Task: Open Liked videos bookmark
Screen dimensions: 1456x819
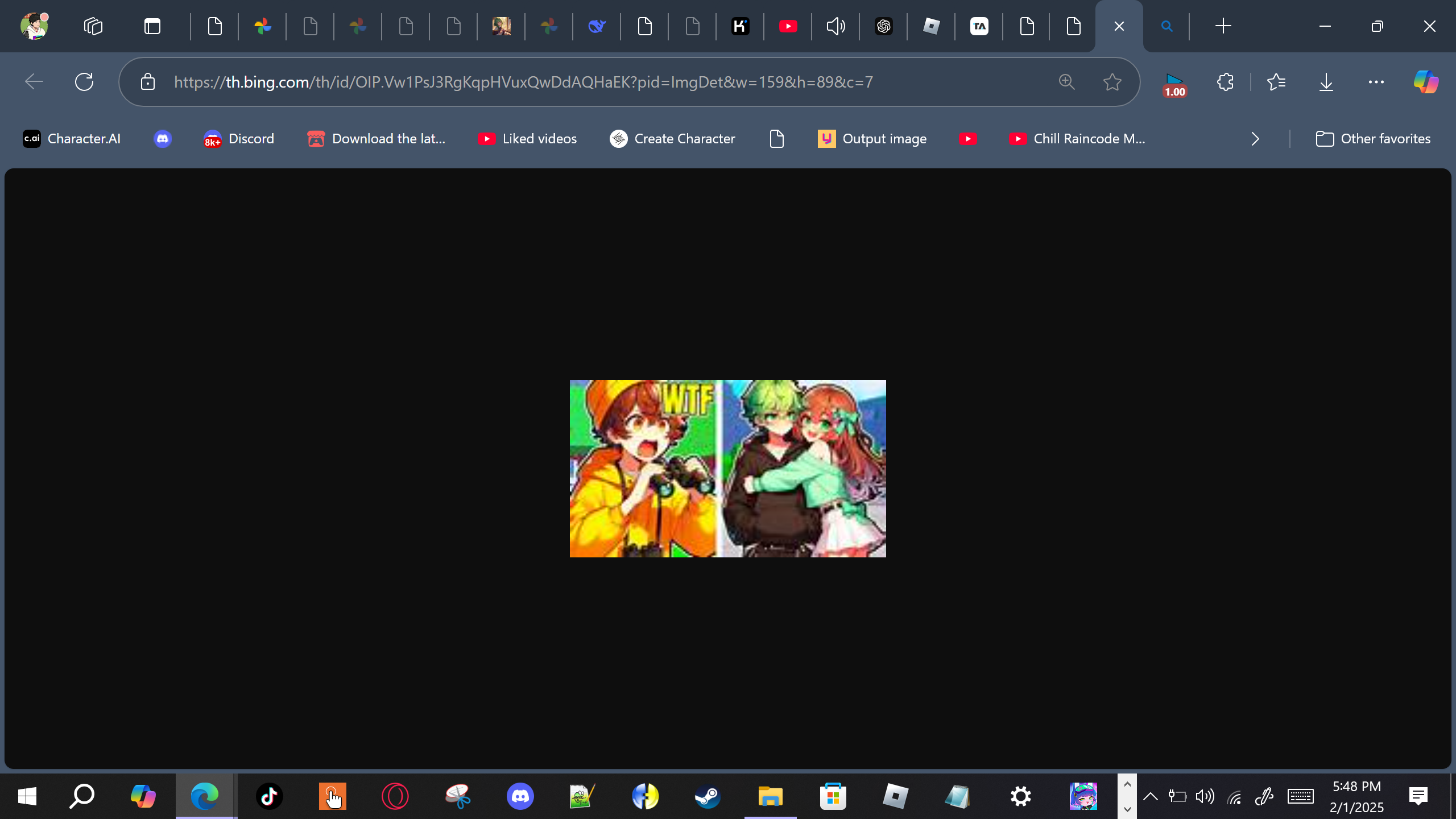Action: coord(527,139)
